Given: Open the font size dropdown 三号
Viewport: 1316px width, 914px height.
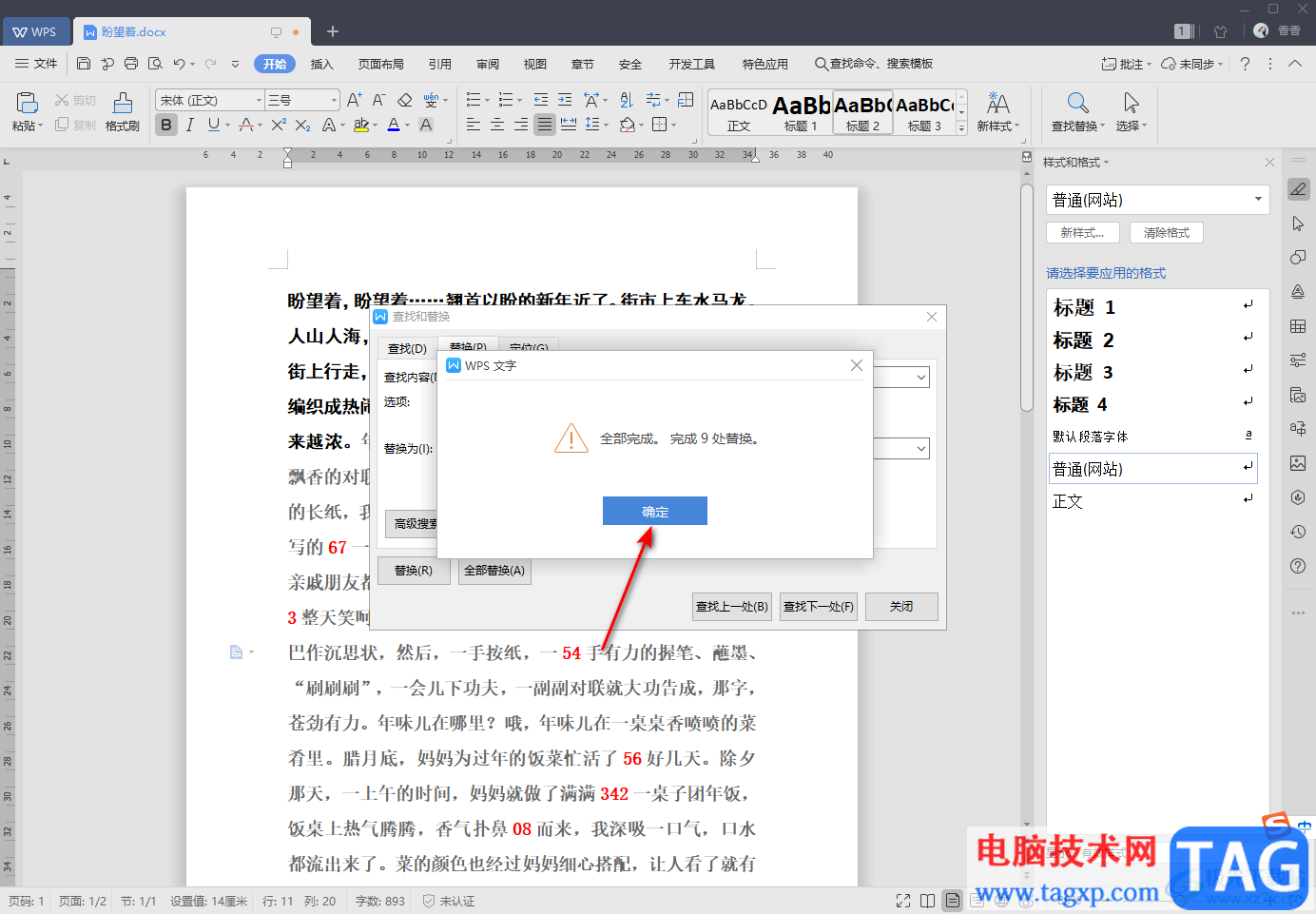Looking at the screenshot, I should 334,100.
